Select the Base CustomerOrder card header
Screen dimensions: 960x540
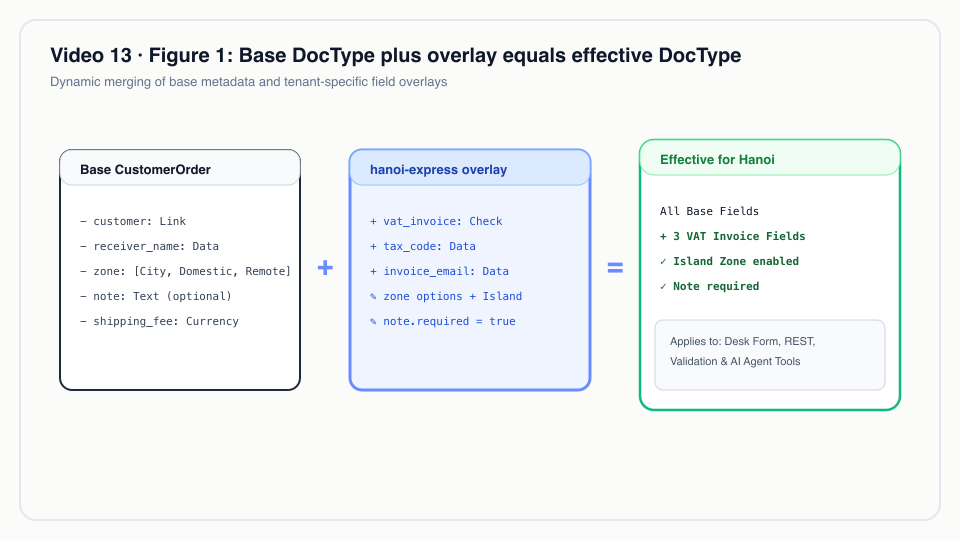pyautogui.click(x=180, y=168)
